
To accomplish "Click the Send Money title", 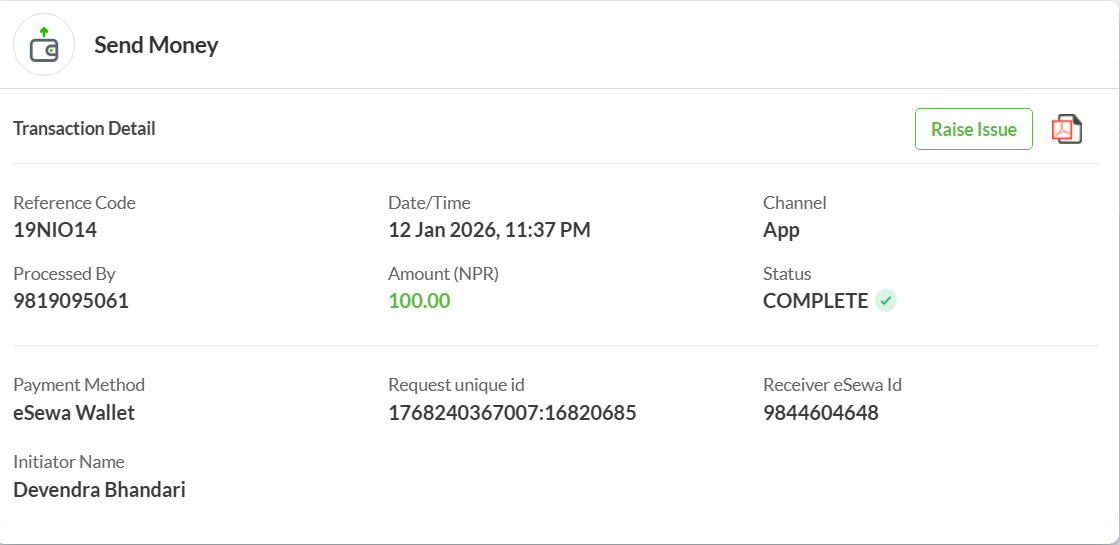I will tap(156, 45).
